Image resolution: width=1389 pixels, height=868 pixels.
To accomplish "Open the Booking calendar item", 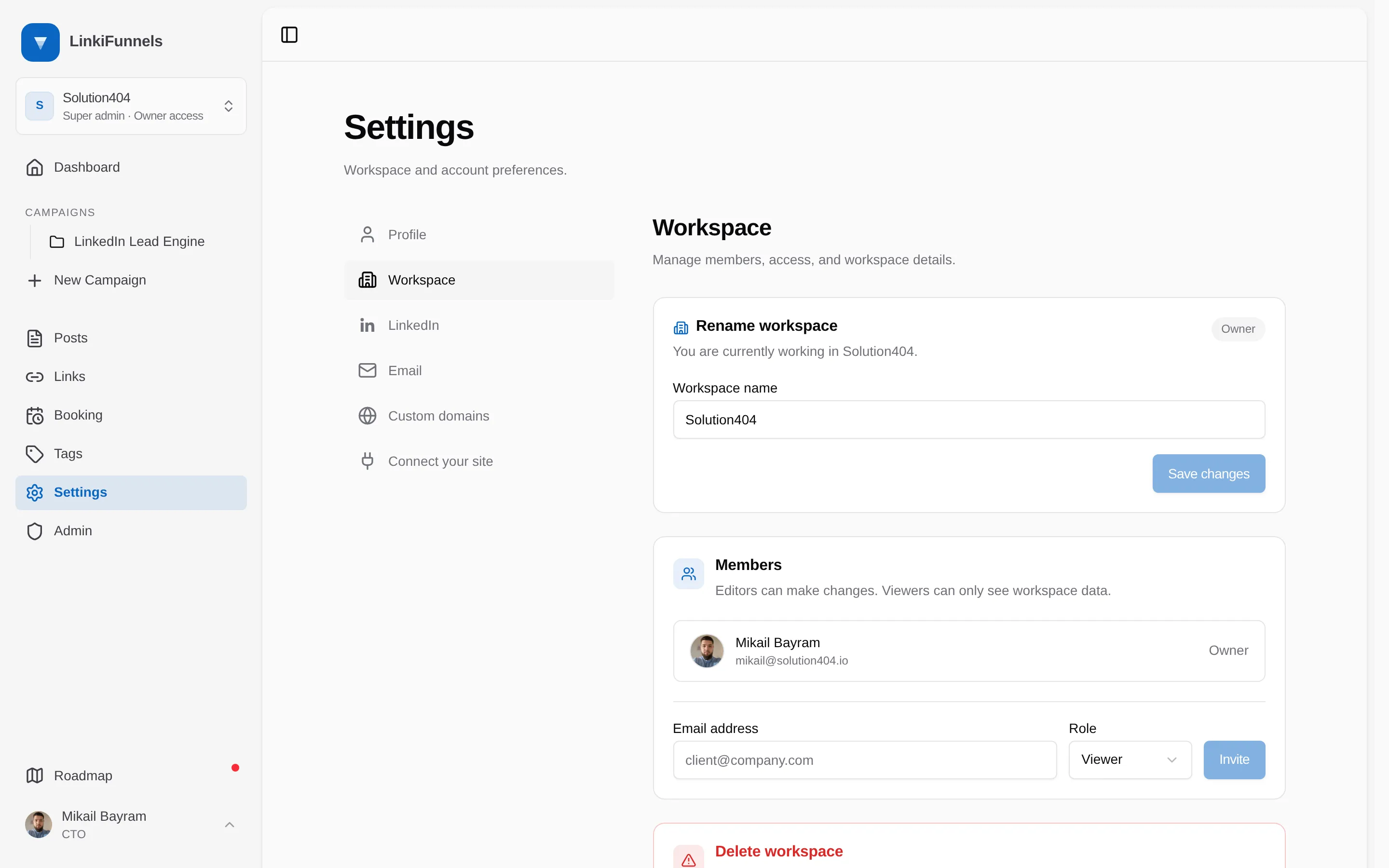I will pyautogui.click(x=131, y=415).
